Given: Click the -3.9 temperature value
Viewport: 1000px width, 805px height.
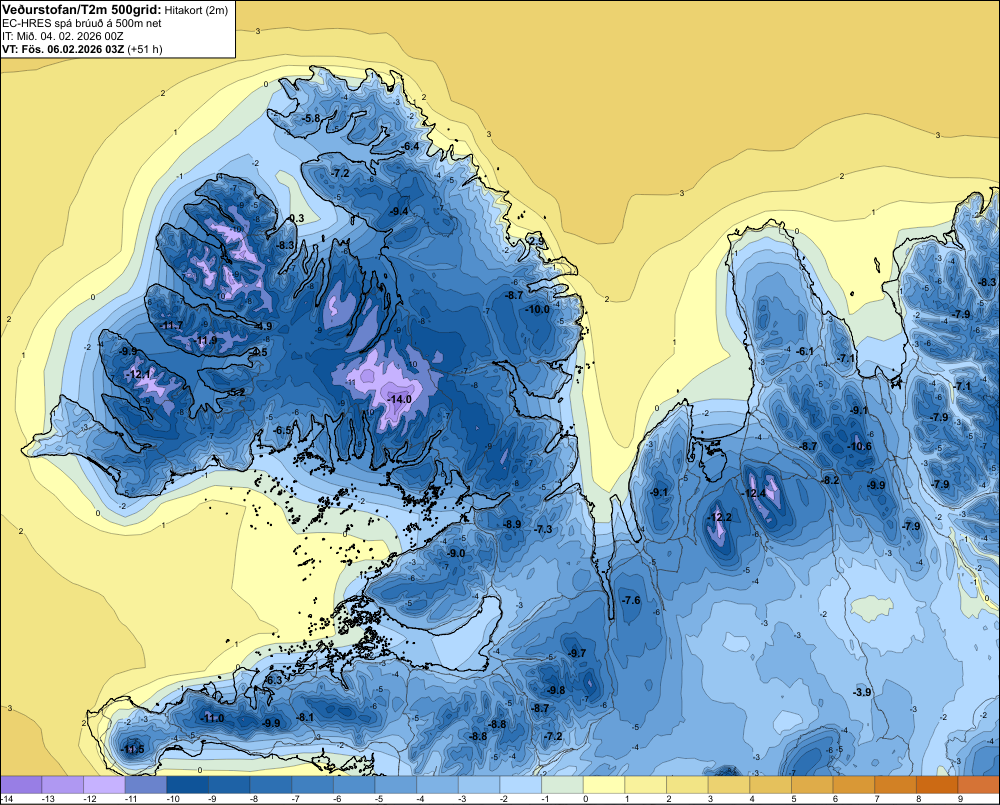Looking at the screenshot, I should click(862, 693).
